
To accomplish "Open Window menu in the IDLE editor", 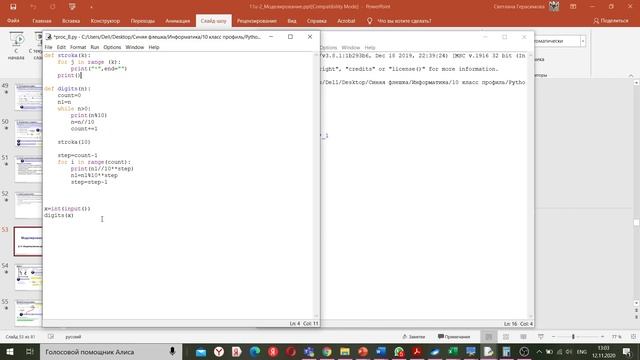I will [135, 47].
